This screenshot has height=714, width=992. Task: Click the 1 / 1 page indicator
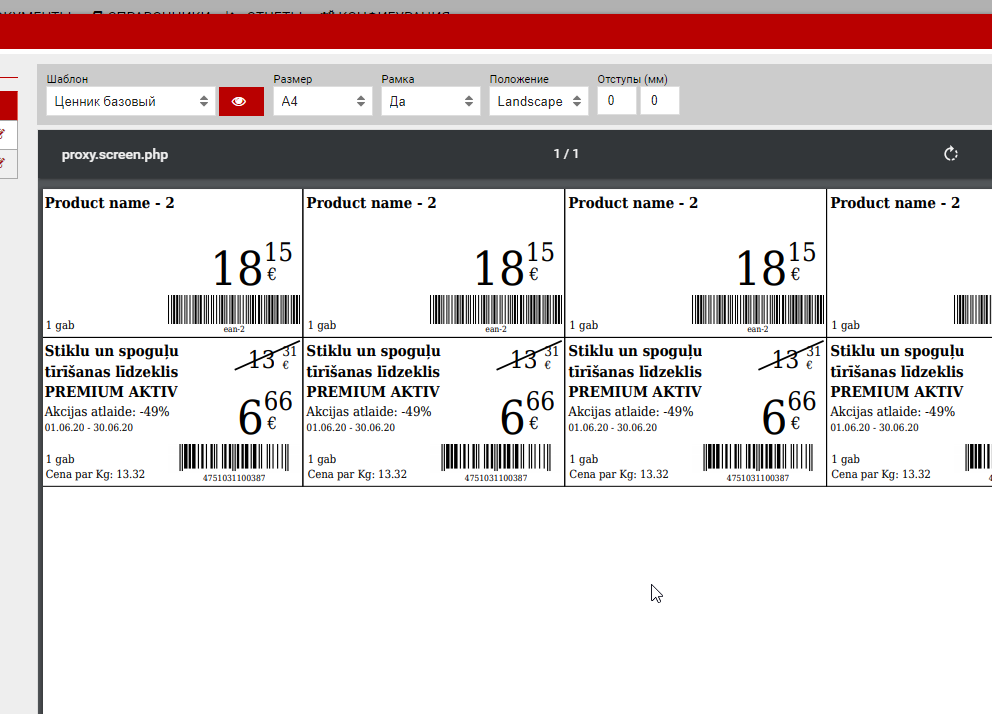click(566, 154)
